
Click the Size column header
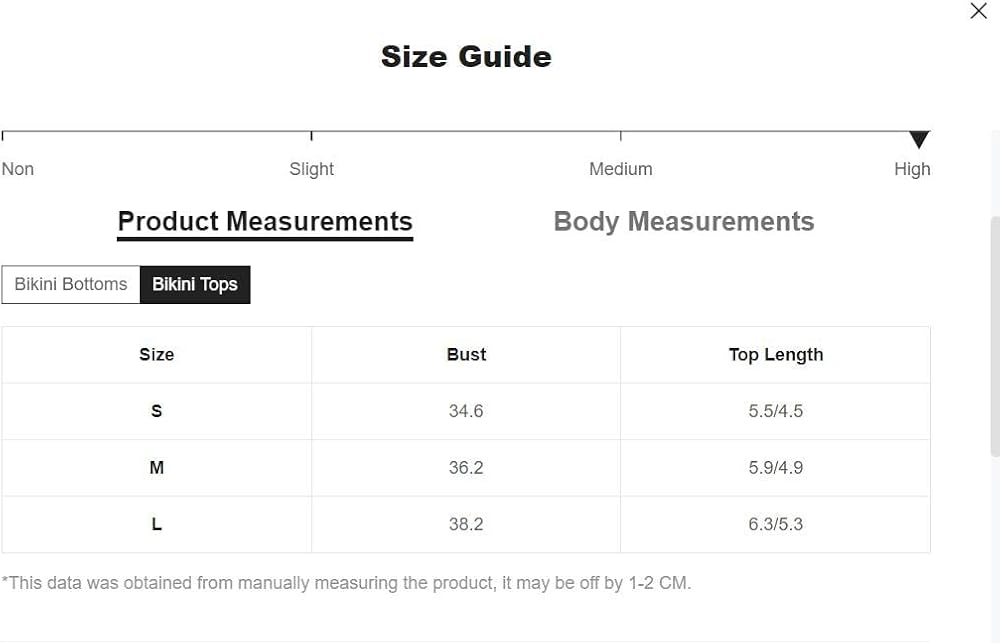pyautogui.click(x=156, y=355)
